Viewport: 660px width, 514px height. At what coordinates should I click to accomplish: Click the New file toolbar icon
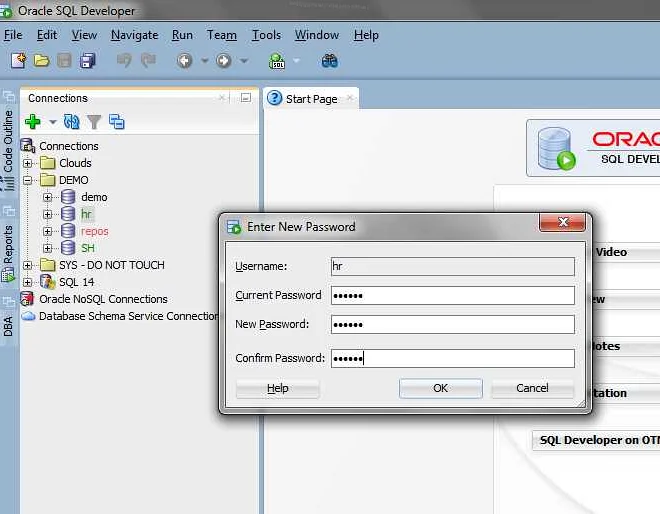pyautogui.click(x=18, y=61)
